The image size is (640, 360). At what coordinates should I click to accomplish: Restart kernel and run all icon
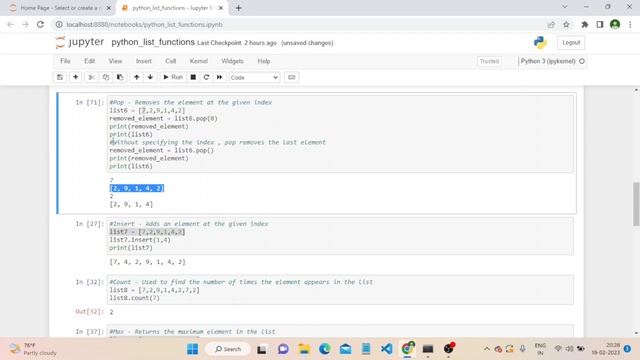point(220,77)
